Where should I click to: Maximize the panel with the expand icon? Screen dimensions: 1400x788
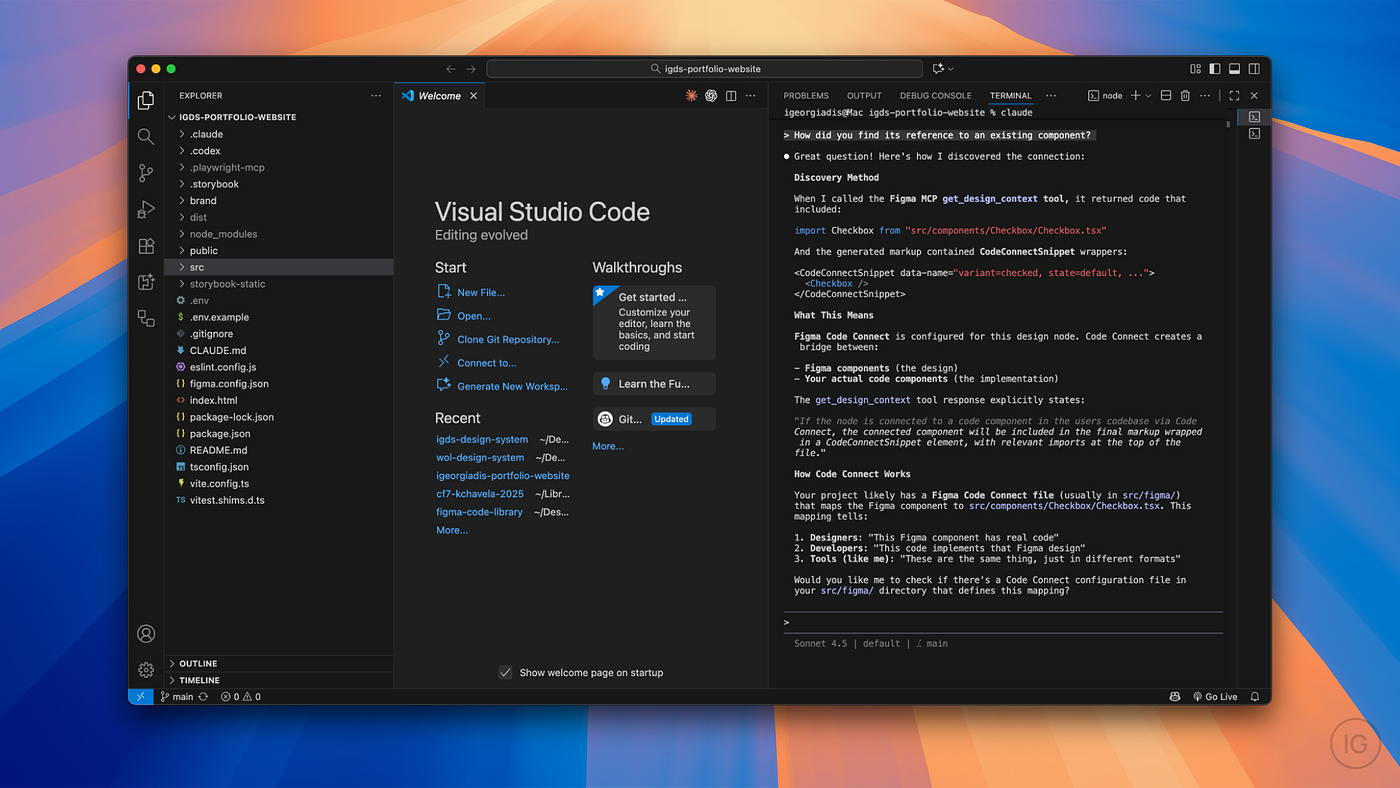1235,95
